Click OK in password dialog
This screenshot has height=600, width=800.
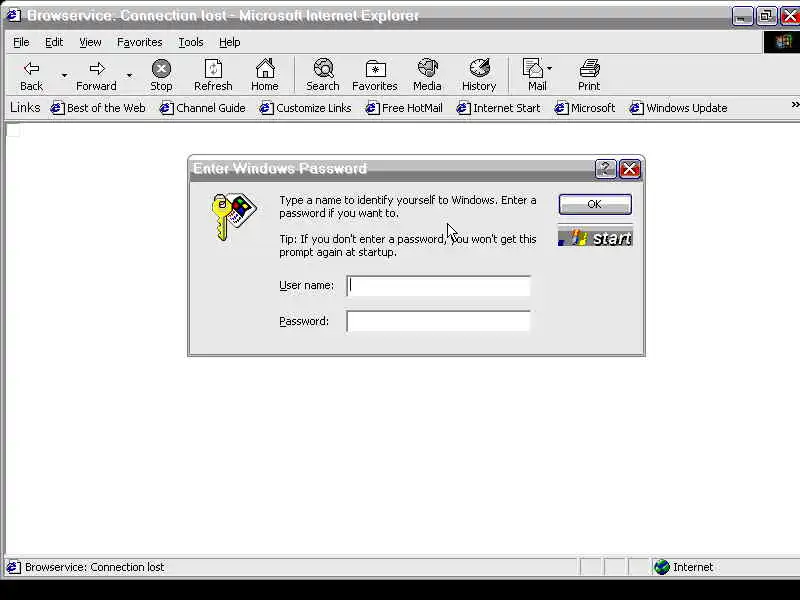click(595, 204)
